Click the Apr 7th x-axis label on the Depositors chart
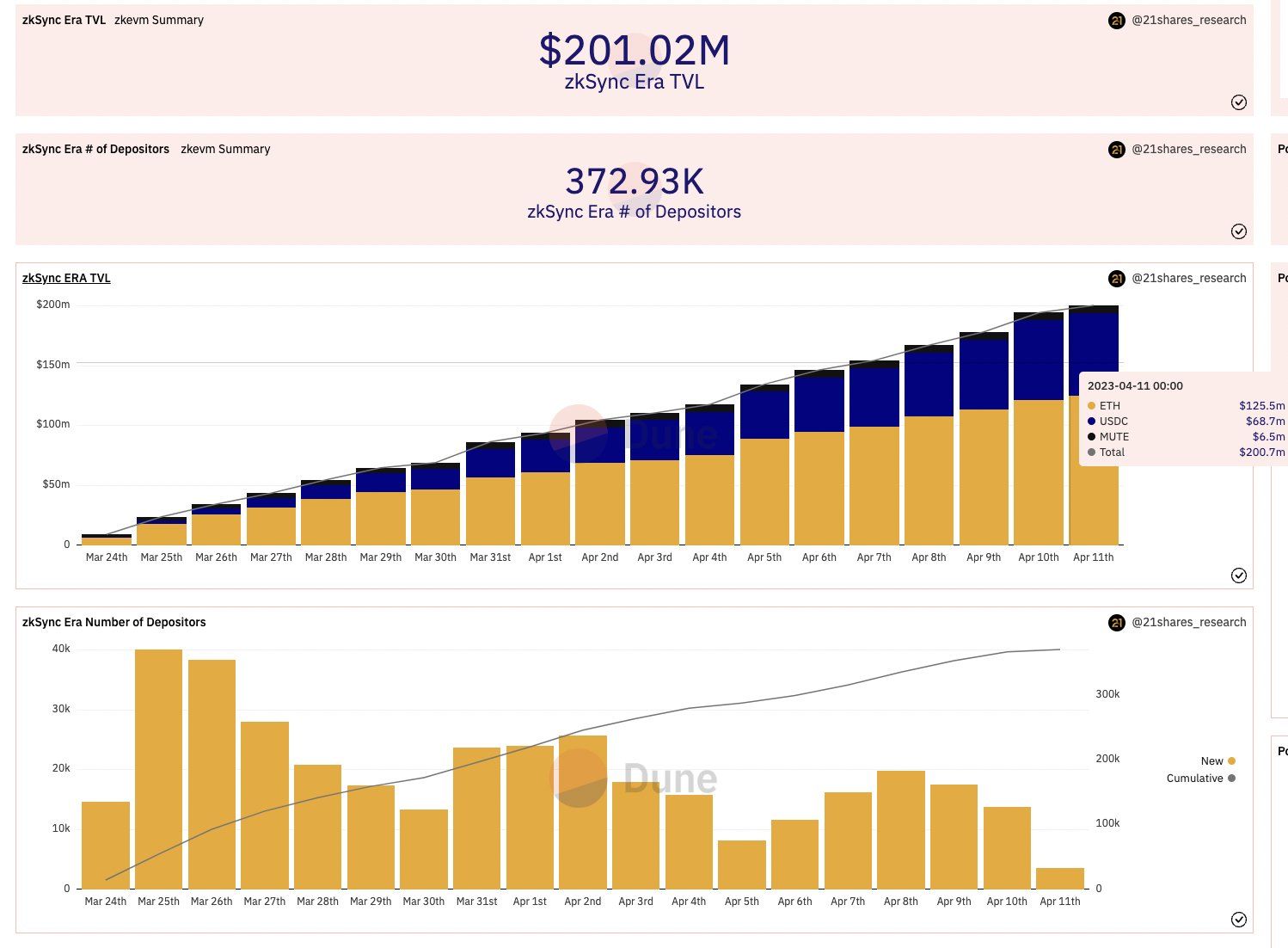This screenshot has width=1288, height=948. click(x=848, y=902)
